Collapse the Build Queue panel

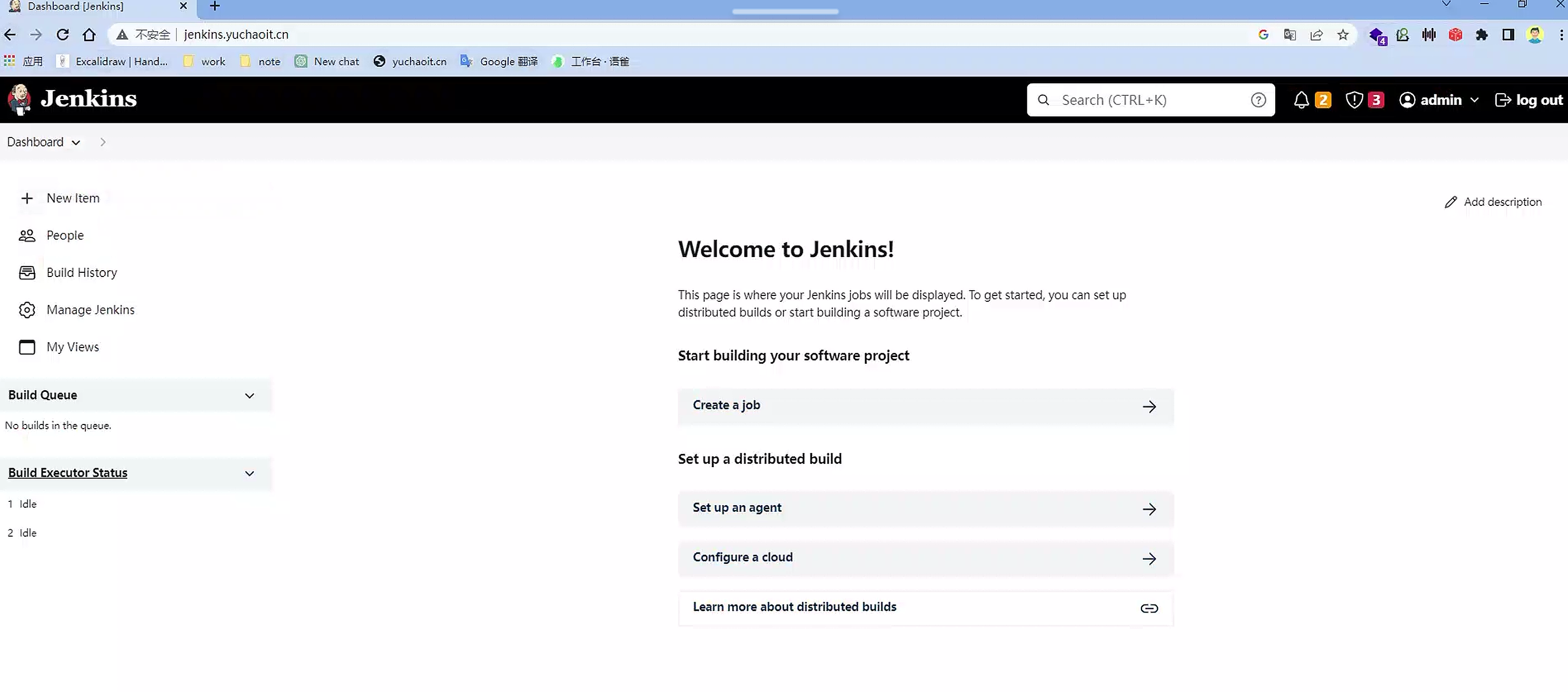pyautogui.click(x=249, y=396)
